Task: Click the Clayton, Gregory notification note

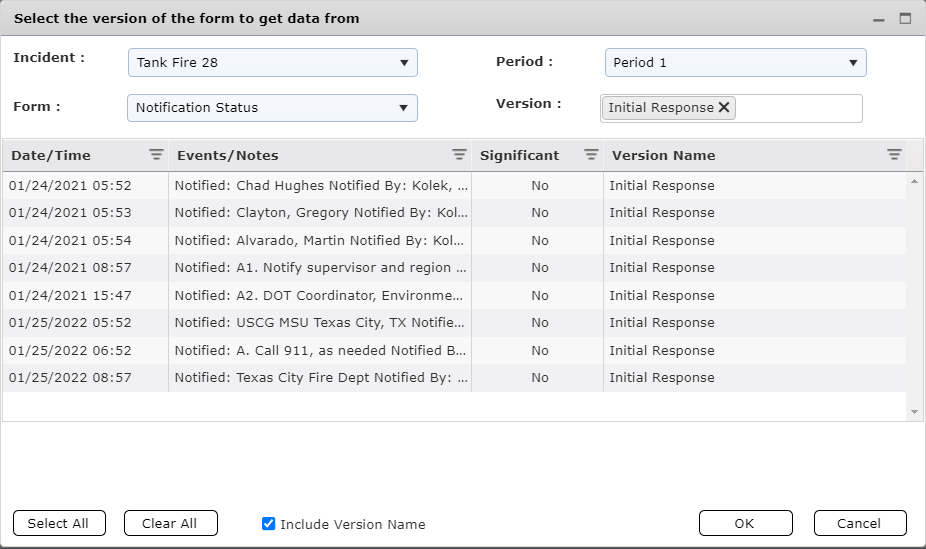Action: pyautogui.click(x=321, y=213)
